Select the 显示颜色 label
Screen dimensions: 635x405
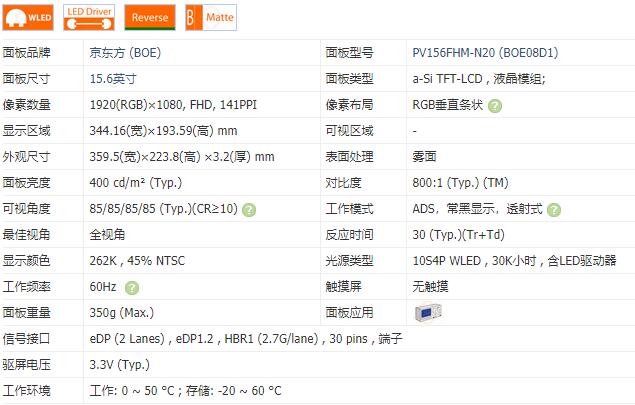coord(26,260)
